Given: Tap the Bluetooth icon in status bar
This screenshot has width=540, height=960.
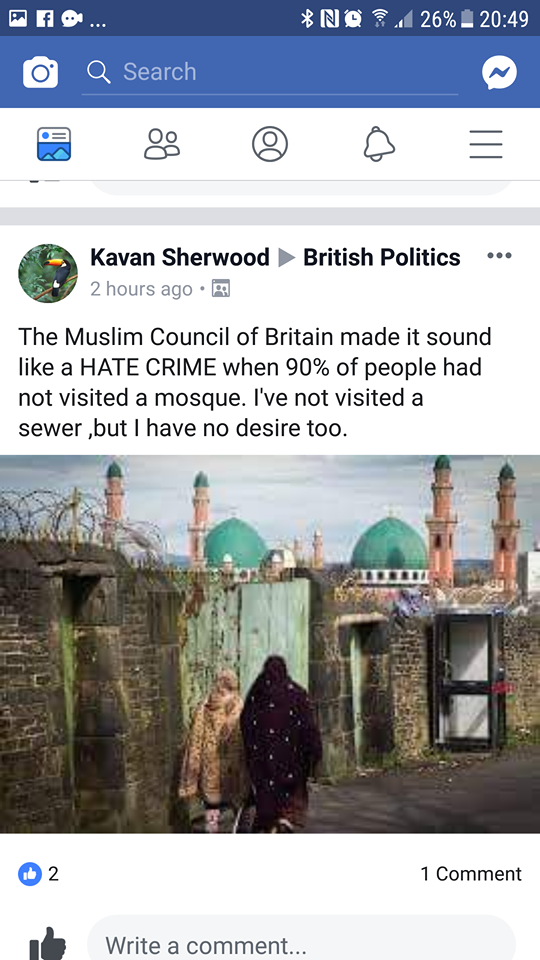Looking at the screenshot, I should tap(307, 18).
